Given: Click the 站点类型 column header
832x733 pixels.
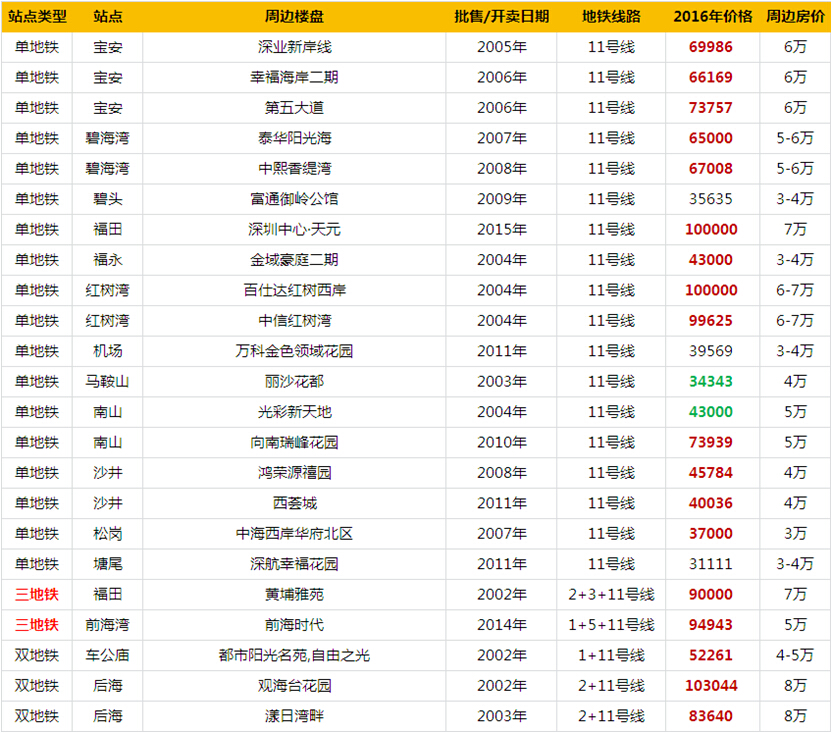Looking at the screenshot, I should (x=37, y=17).
